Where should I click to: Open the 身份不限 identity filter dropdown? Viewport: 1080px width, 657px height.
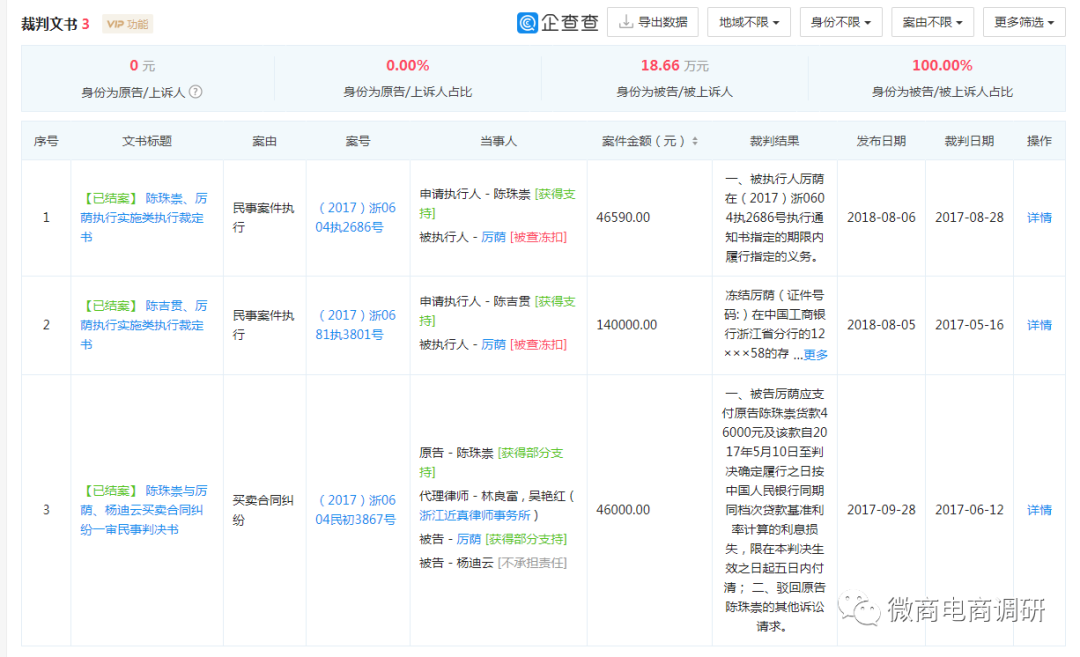840,21
